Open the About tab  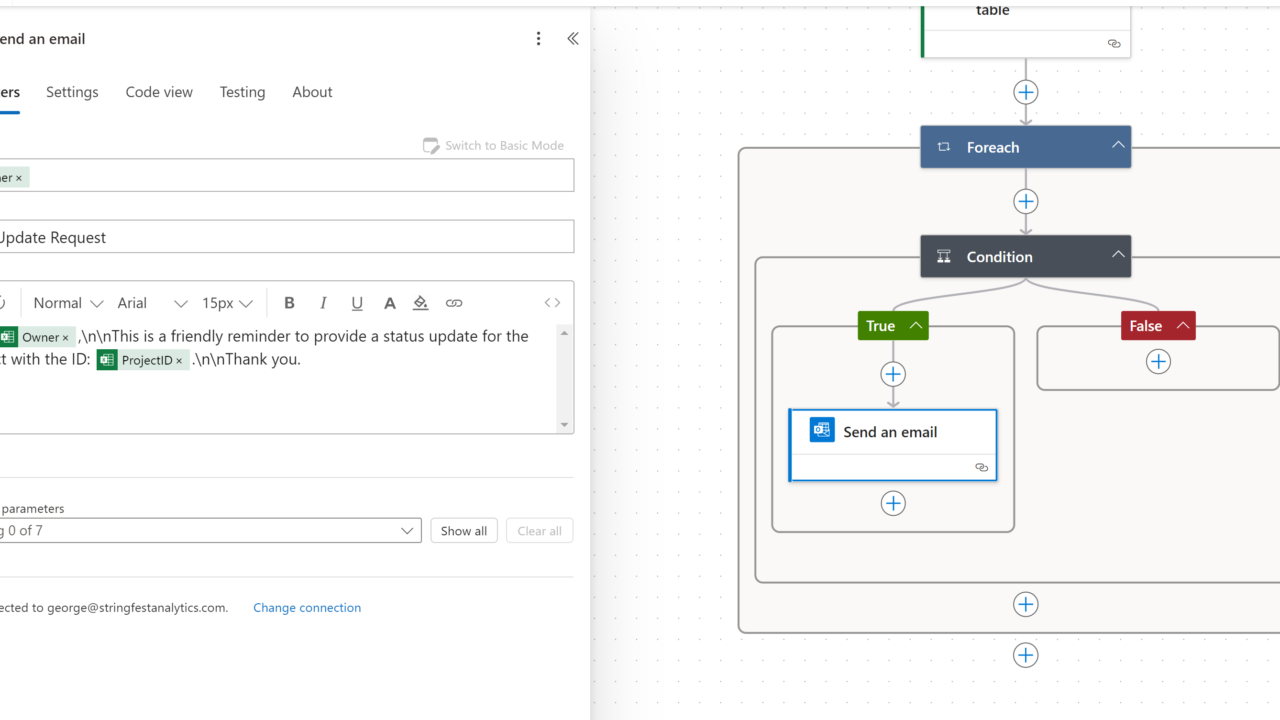[x=312, y=92]
